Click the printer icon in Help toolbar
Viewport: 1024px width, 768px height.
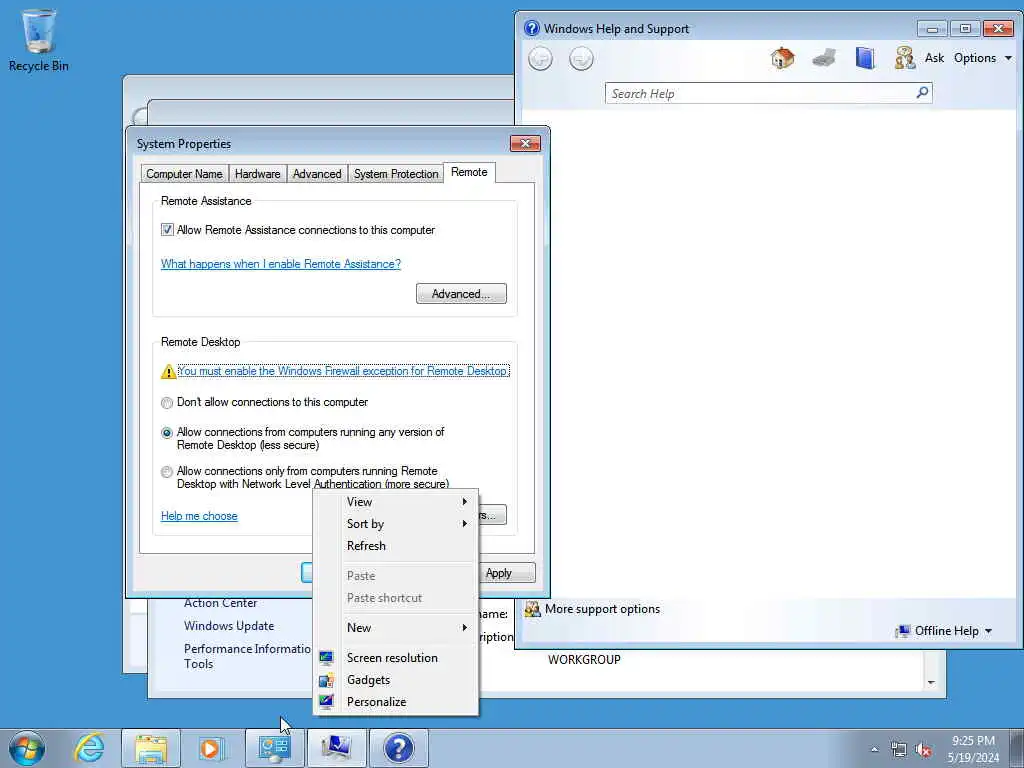tap(824, 58)
